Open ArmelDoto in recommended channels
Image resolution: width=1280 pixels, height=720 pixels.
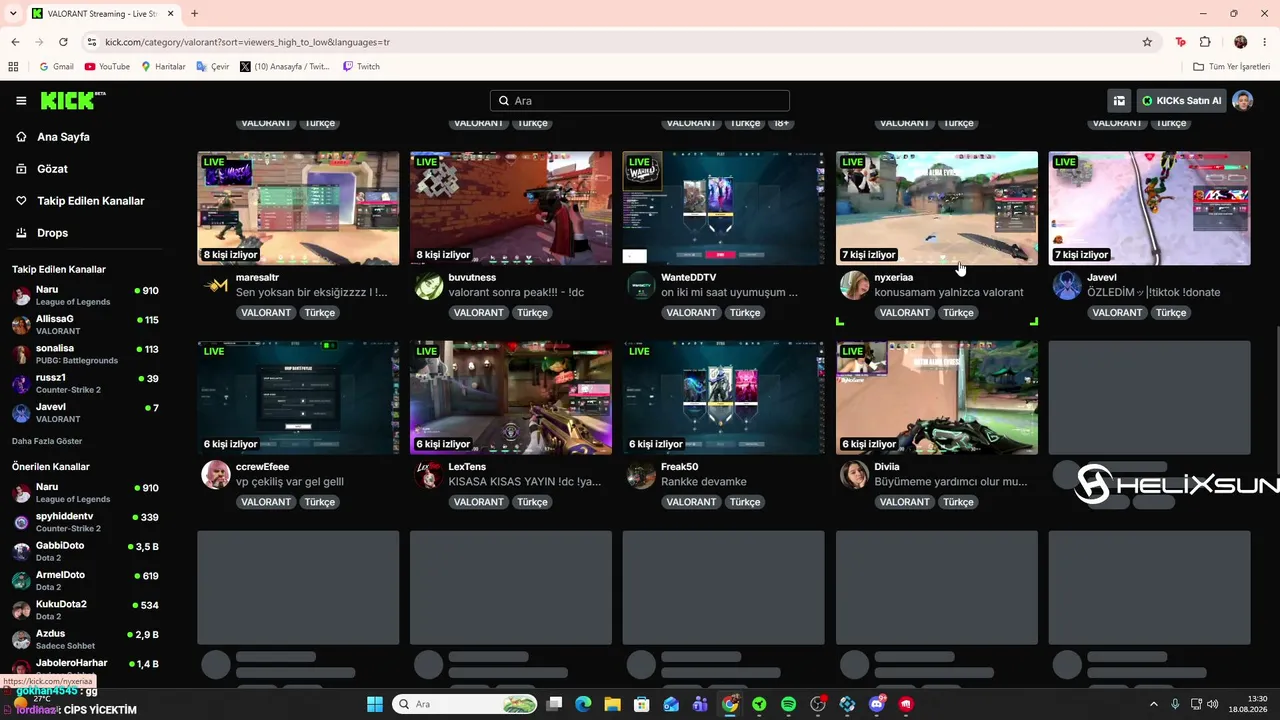click(x=85, y=581)
